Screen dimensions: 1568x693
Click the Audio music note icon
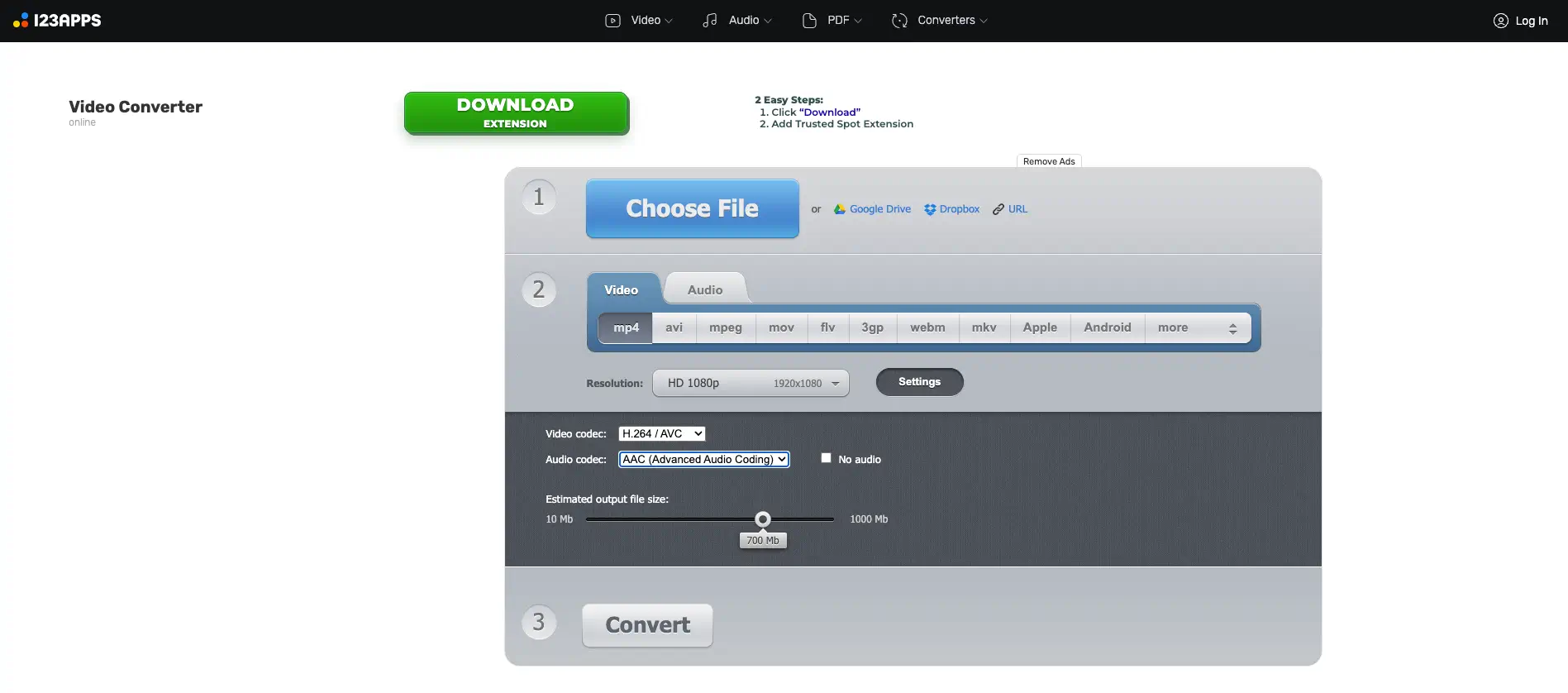[710, 21]
